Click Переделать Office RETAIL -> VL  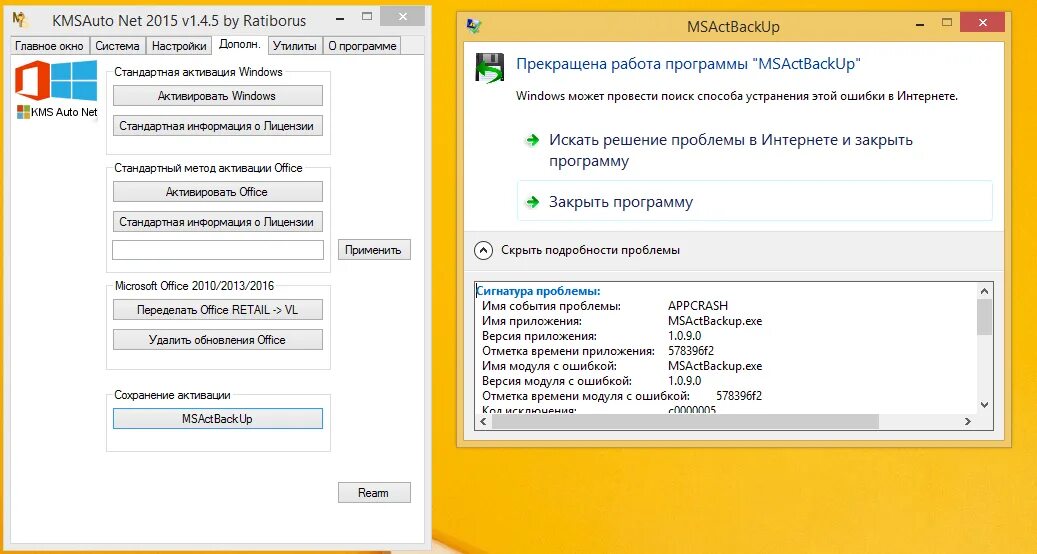[x=218, y=310]
